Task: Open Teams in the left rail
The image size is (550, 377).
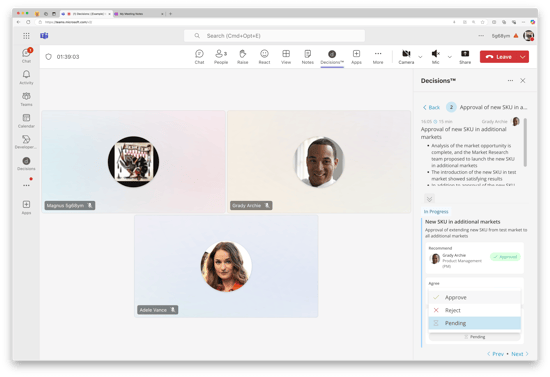Action: 26,99
